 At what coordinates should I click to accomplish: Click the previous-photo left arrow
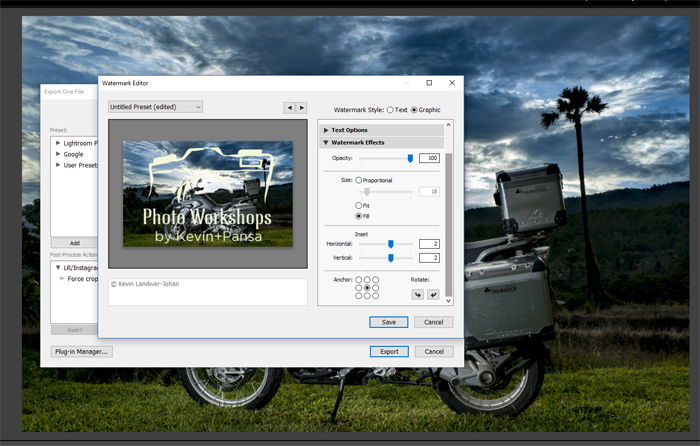tap(289, 108)
